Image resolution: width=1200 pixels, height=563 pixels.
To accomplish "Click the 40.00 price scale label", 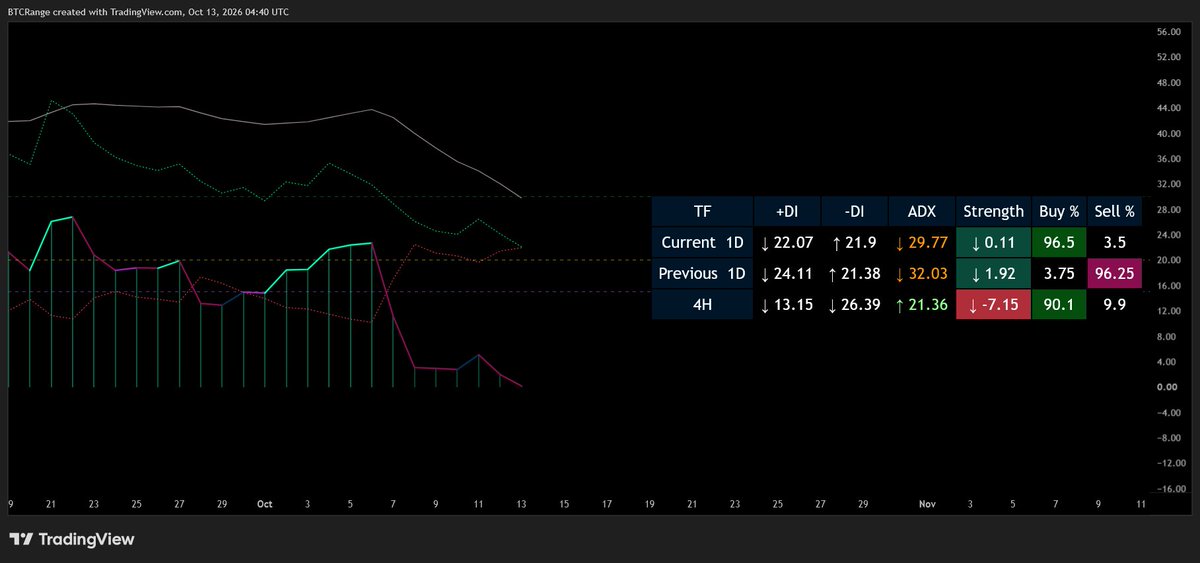I will tap(1169, 133).
